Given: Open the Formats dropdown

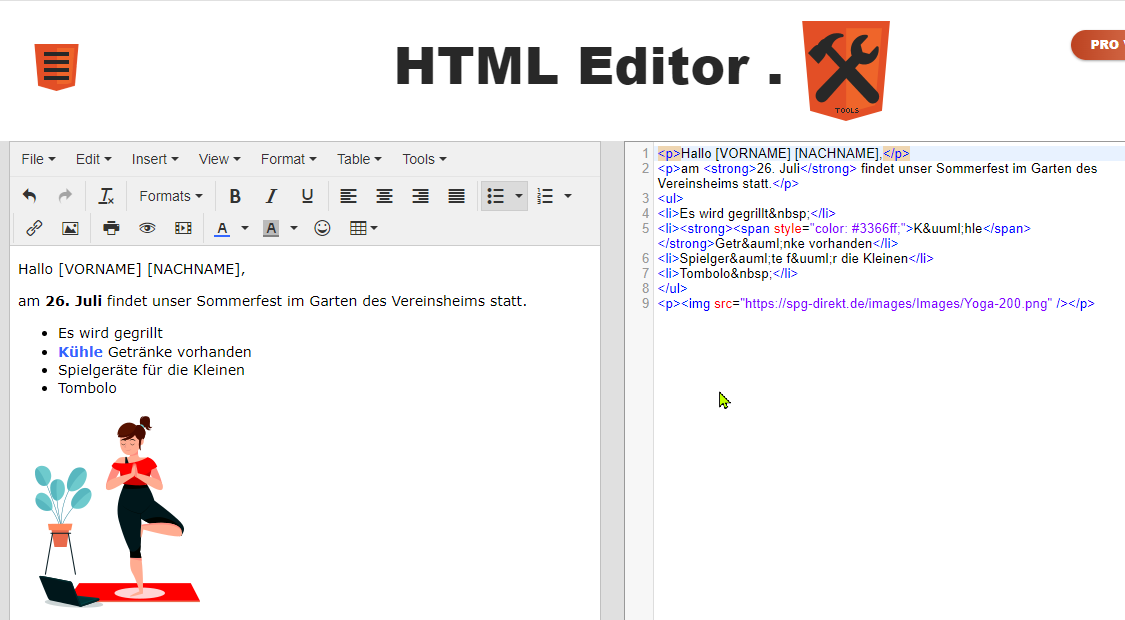Looking at the screenshot, I should point(171,196).
